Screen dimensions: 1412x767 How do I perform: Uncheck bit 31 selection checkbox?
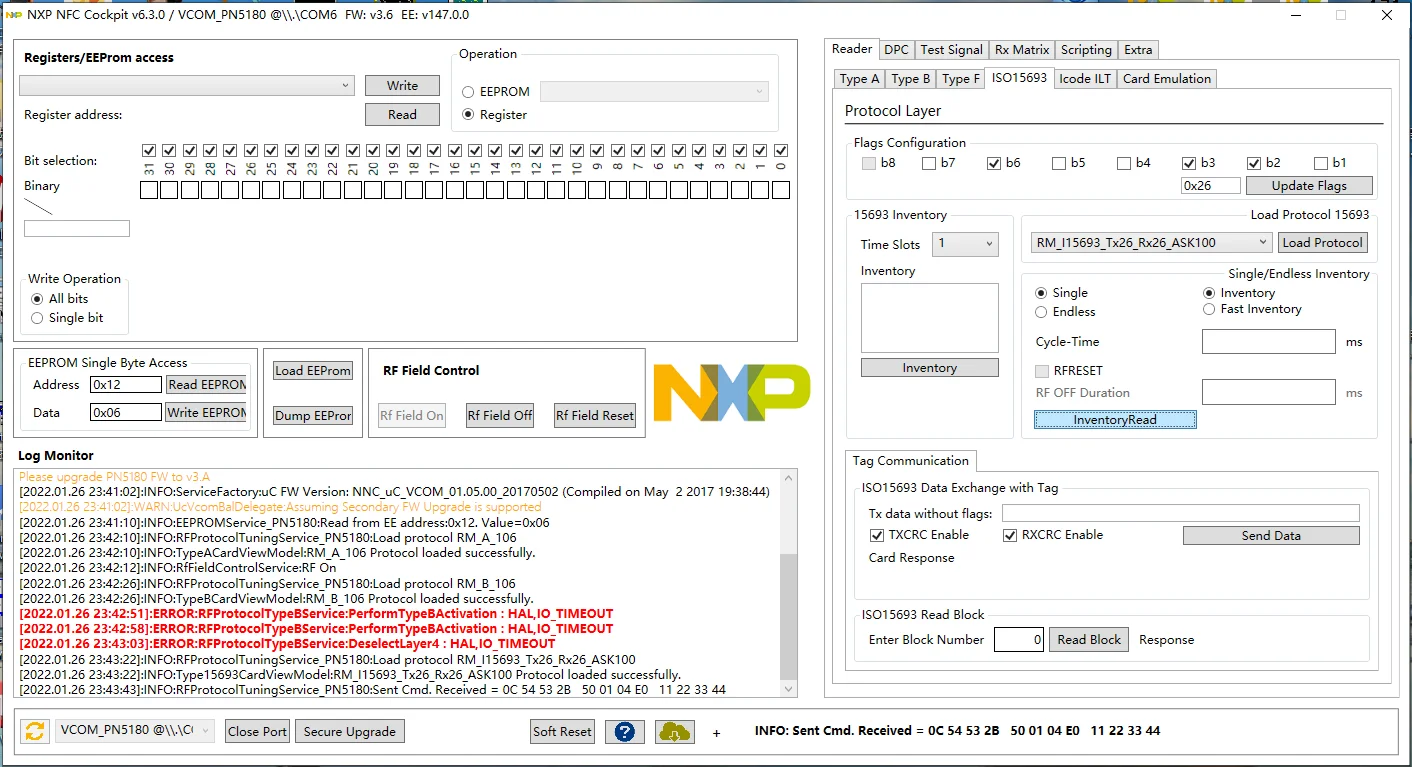pyautogui.click(x=149, y=150)
